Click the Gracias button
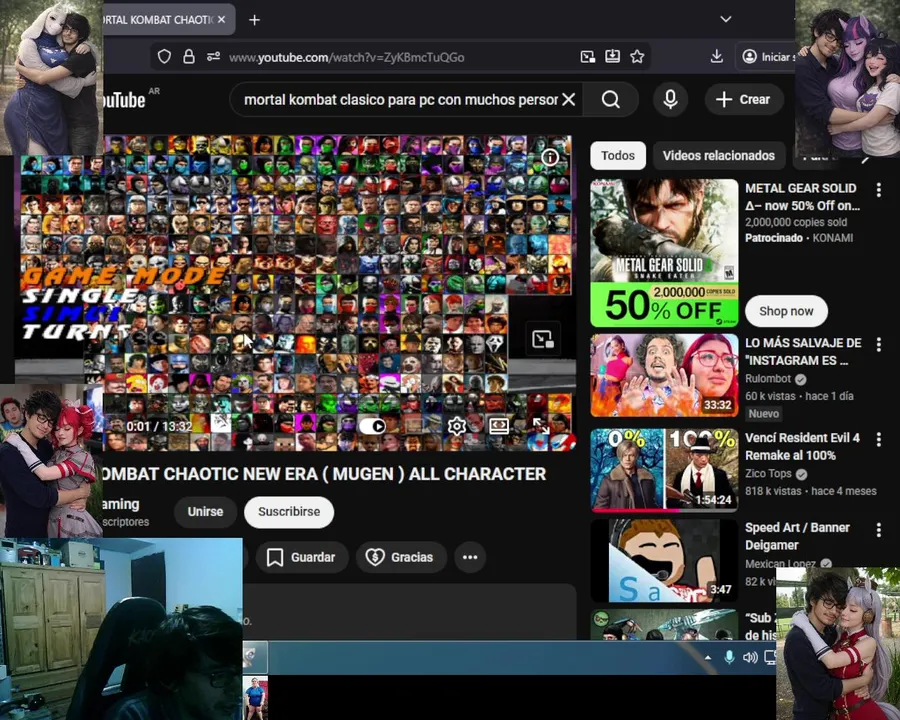This screenshot has width=900, height=720. (401, 557)
